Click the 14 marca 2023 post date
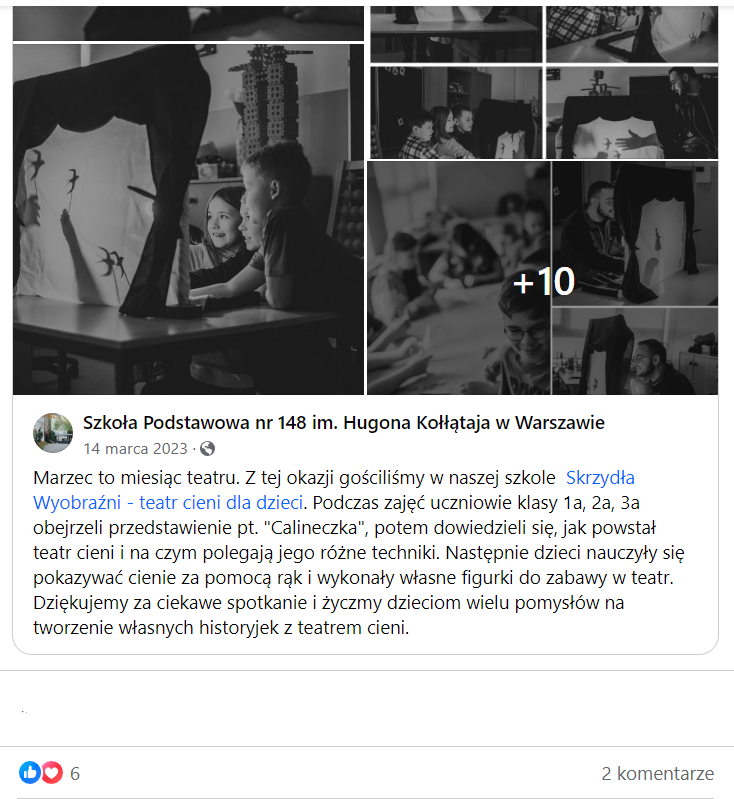This screenshot has width=734, height=799. [x=136, y=449]
